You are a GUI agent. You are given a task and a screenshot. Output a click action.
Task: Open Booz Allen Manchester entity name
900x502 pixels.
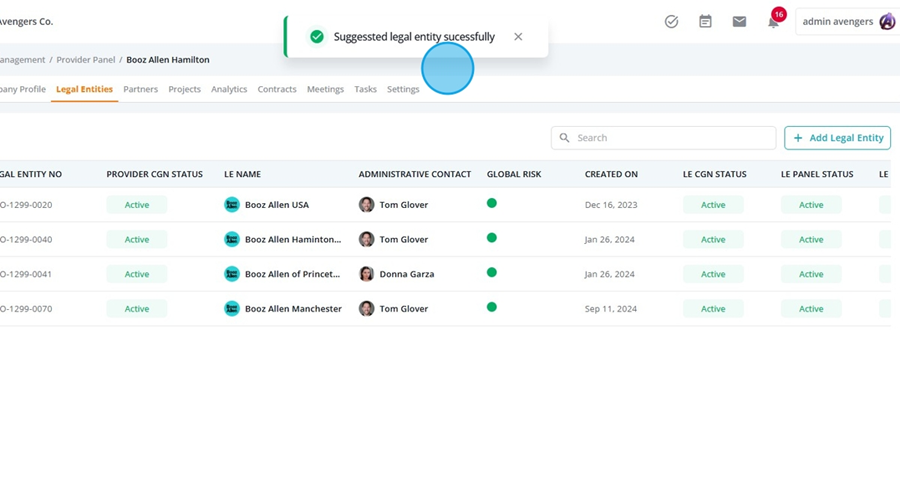tap(293, 309)
